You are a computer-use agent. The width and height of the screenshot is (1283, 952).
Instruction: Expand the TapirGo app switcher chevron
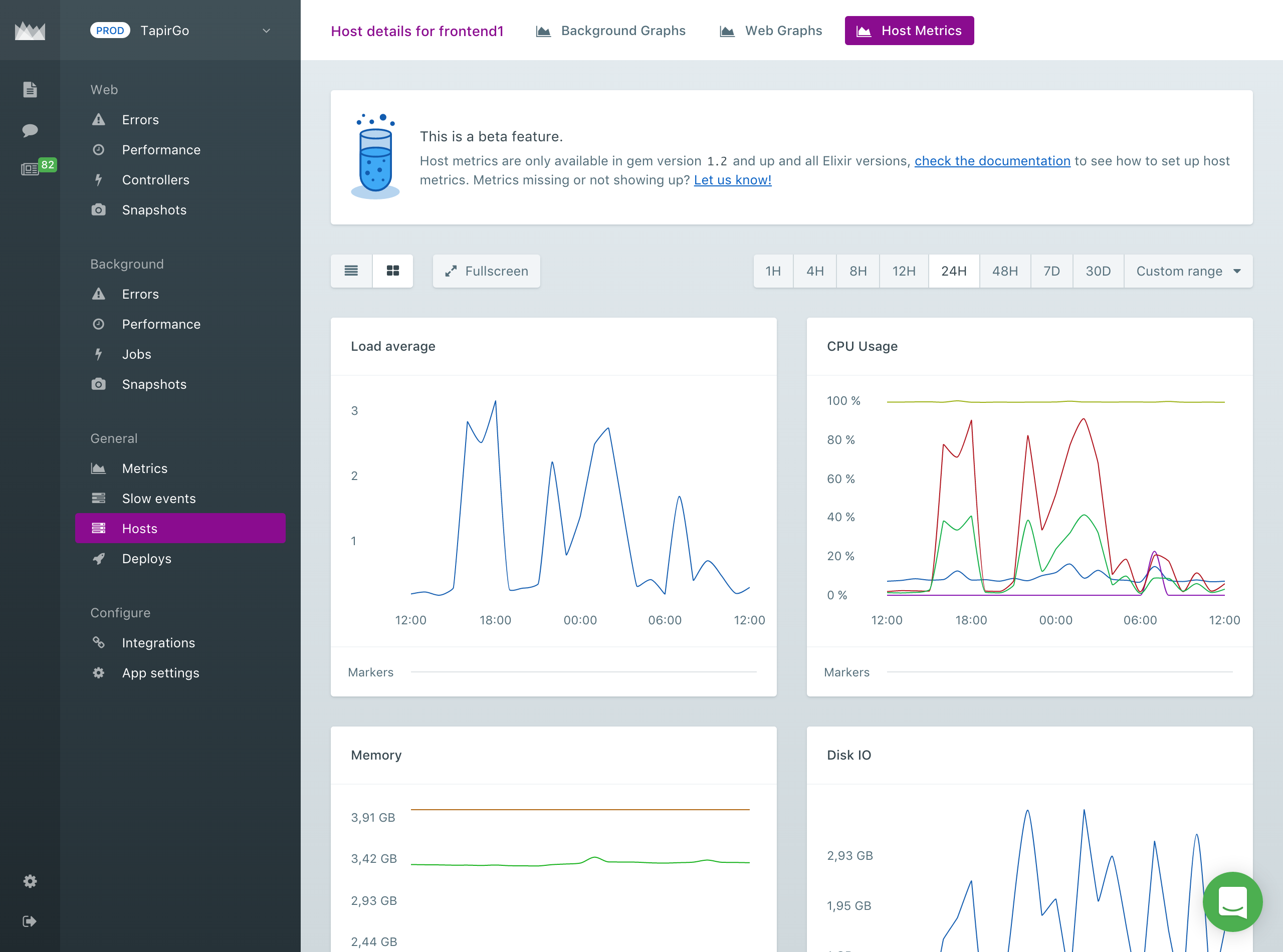click(x=266, y=31)
